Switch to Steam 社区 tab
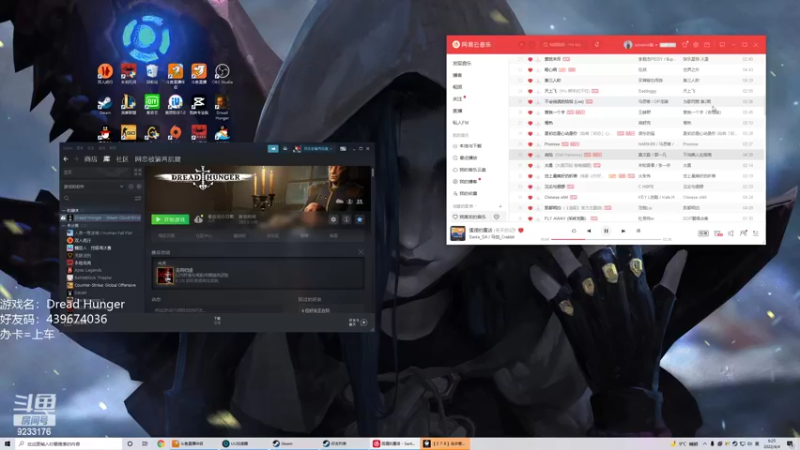800x450 pixels. tap(122, 159)
